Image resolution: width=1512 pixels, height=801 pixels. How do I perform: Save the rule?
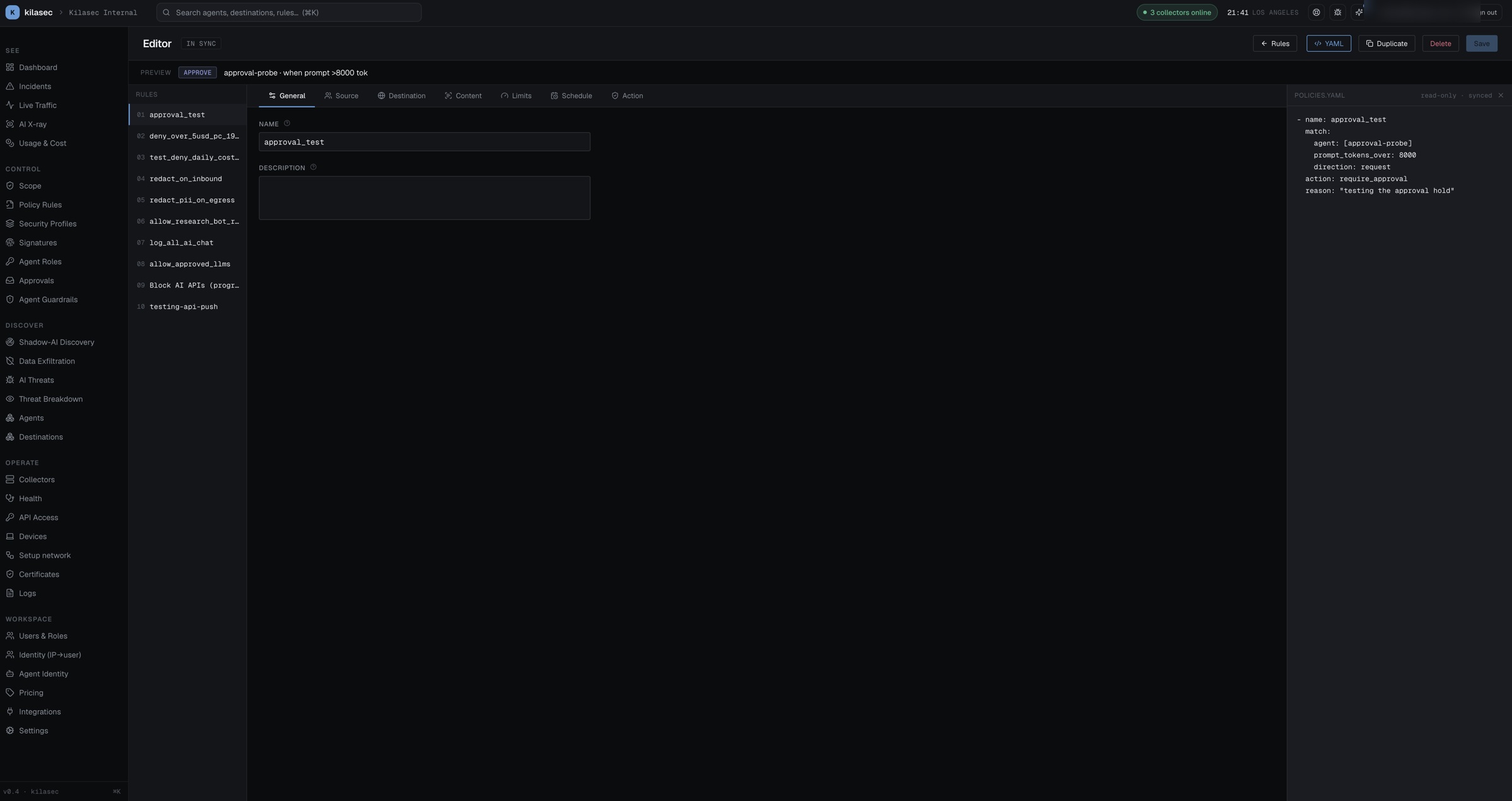pyautogui.click(x=1482, y=43)
